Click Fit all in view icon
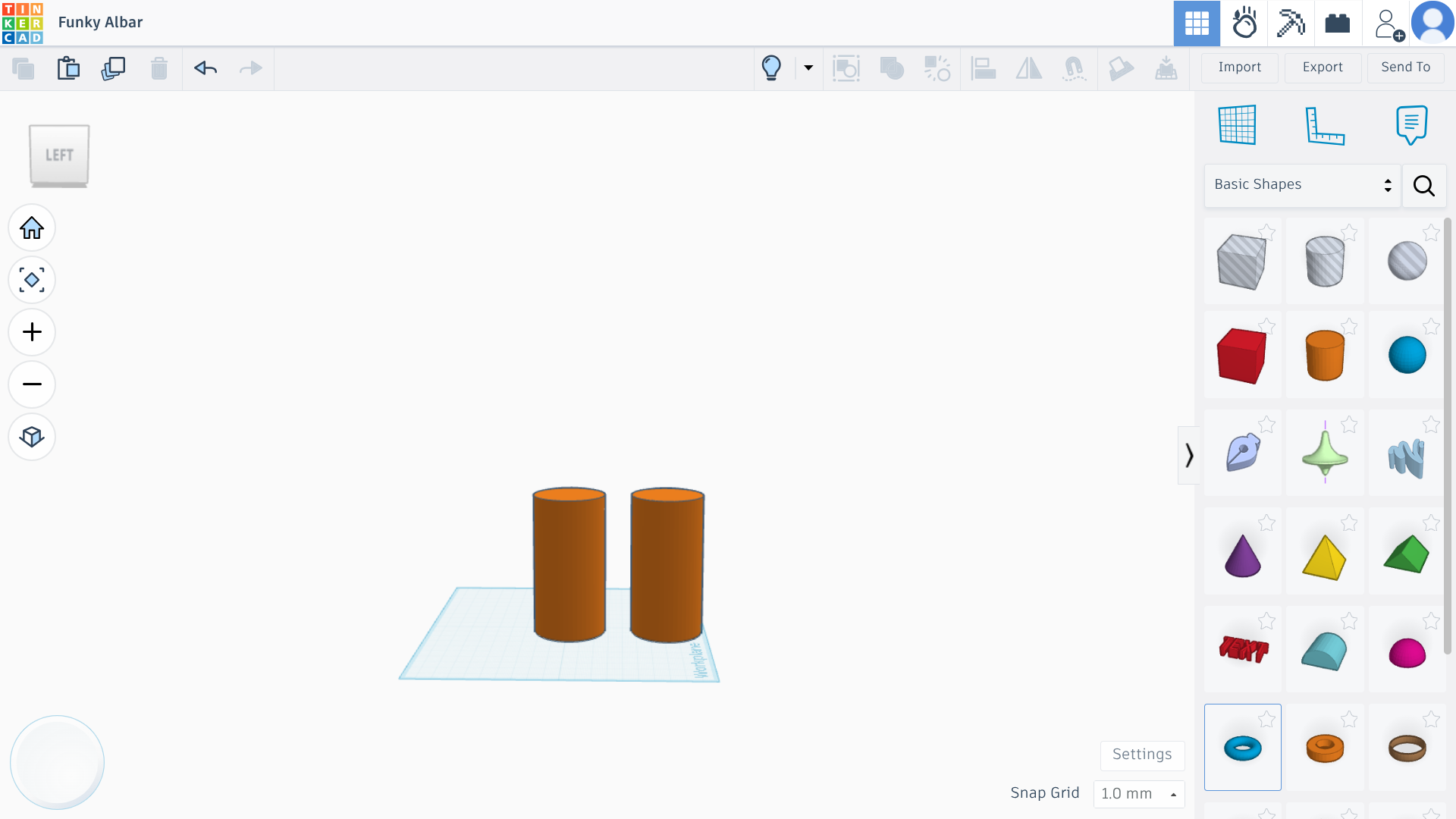1456x819 pixels. click(x=32, y=280)
